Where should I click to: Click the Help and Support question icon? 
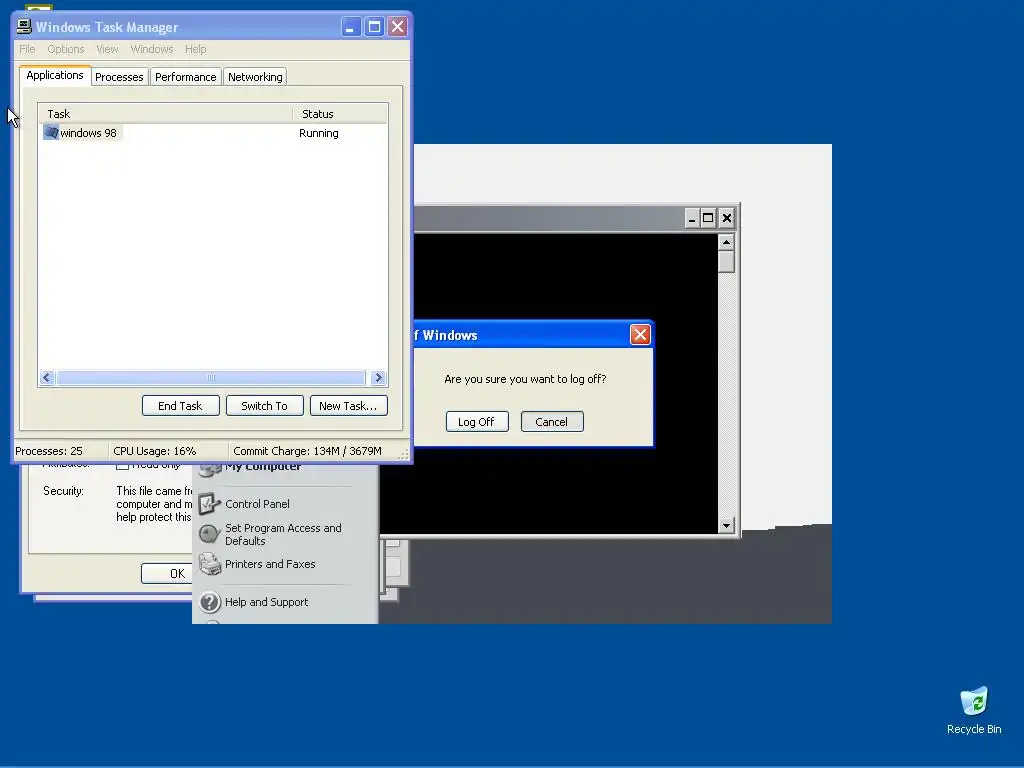click(209, 601)
